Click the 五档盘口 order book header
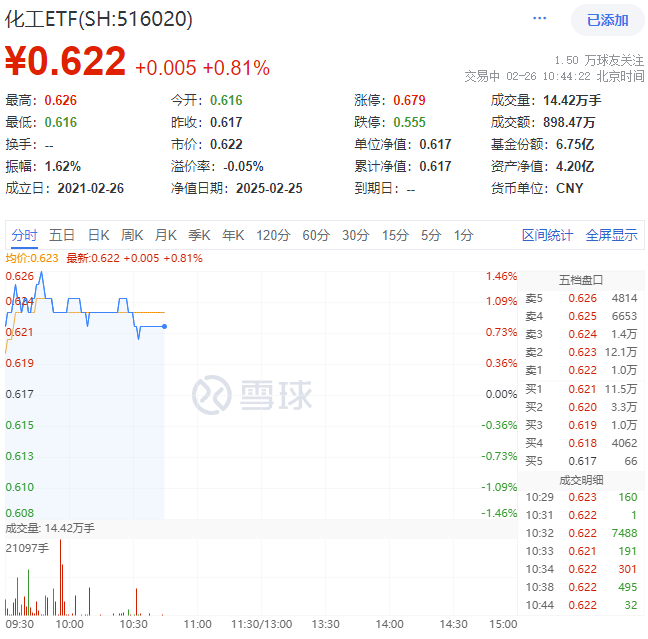Screen dimensions: 648x639 click(584, 280)
